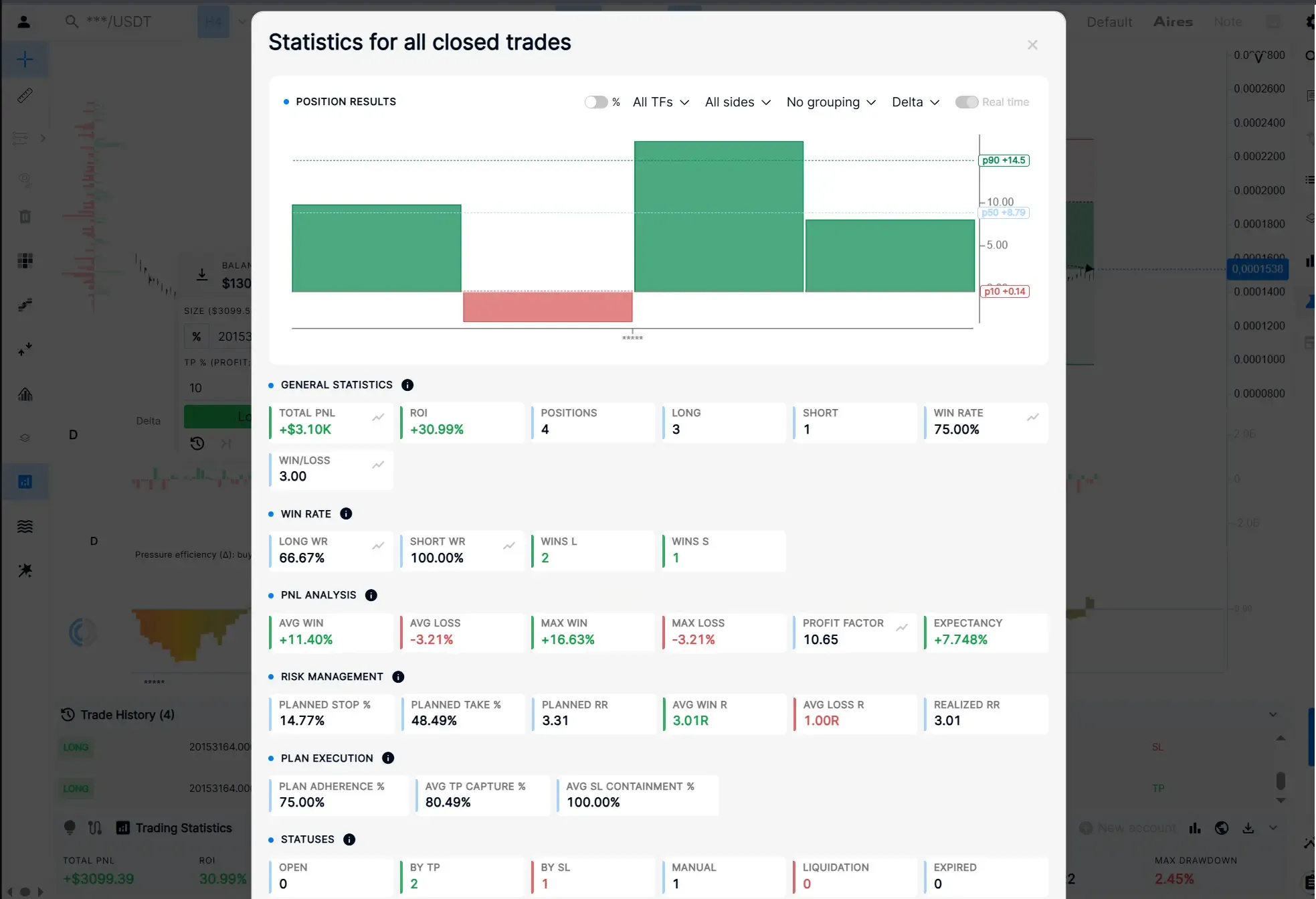
Task: Click the General Statistics info icon
Action: [x=407, y=385]
